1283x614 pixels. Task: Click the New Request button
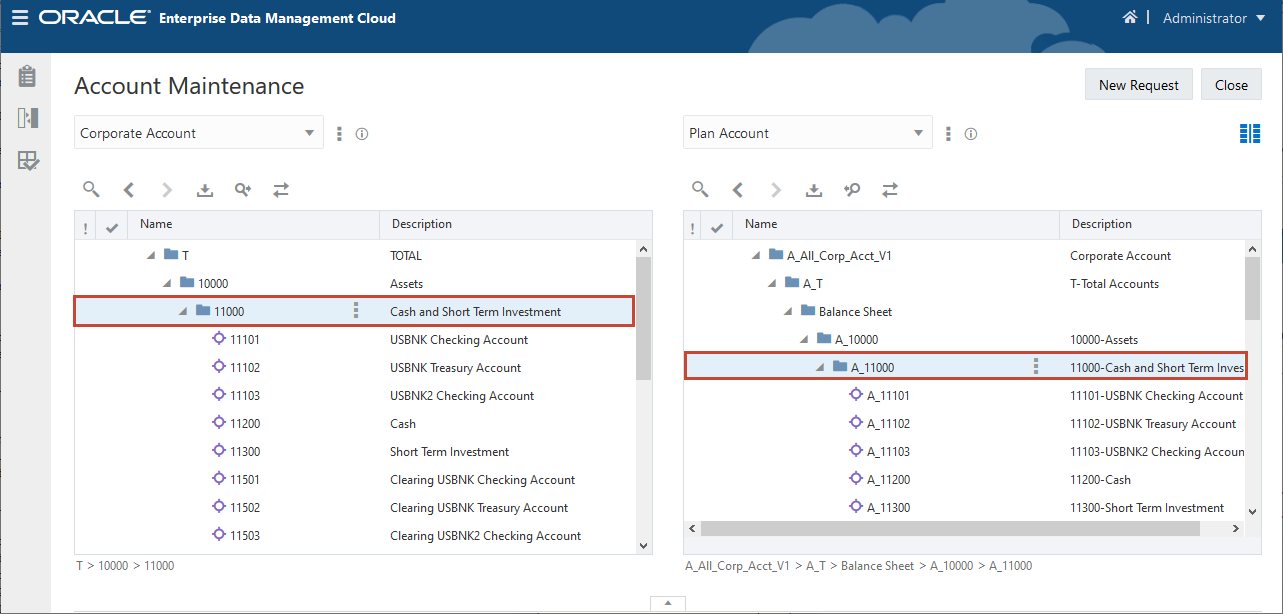tap(1138, 85)
